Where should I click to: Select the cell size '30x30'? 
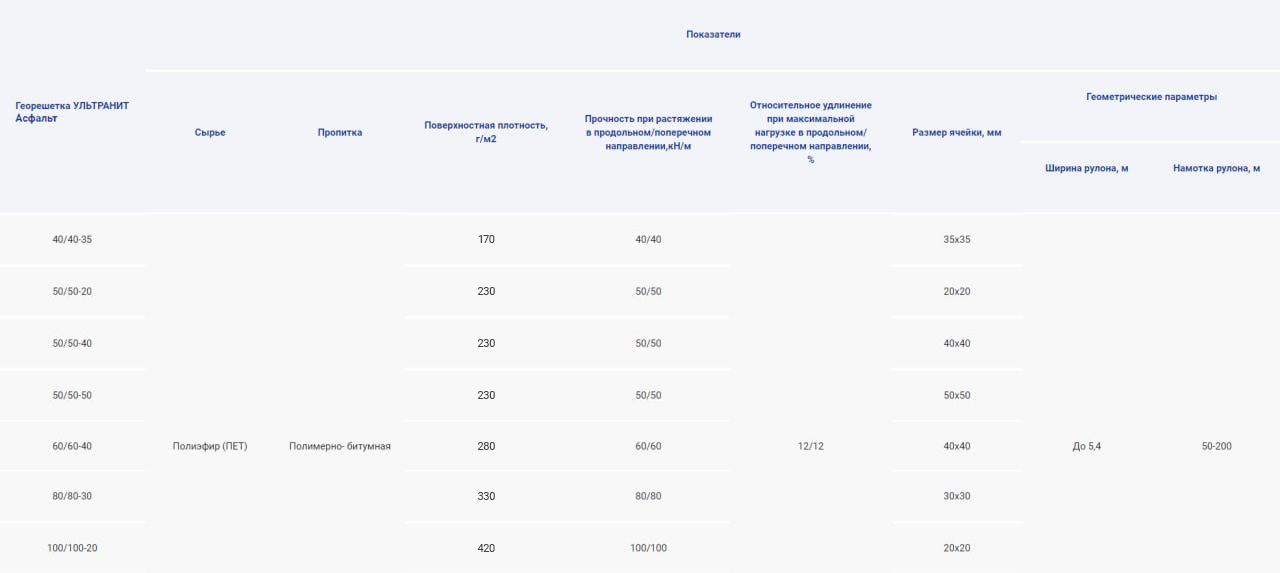coord(957,496)
